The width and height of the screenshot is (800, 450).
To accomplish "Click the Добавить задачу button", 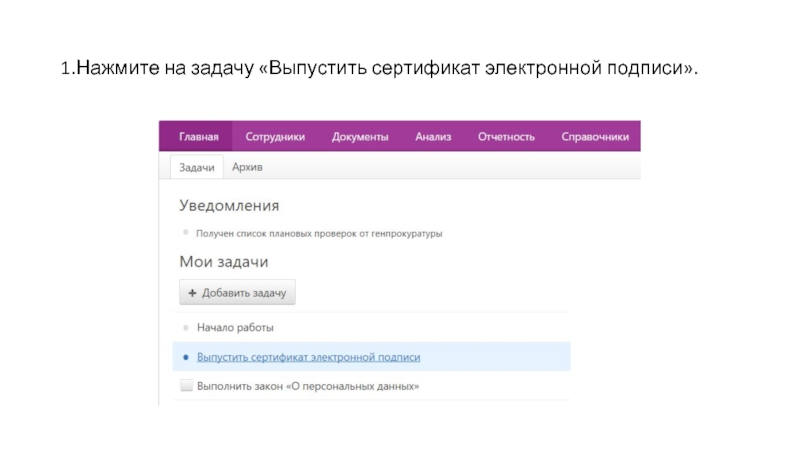I will (237, 292).
